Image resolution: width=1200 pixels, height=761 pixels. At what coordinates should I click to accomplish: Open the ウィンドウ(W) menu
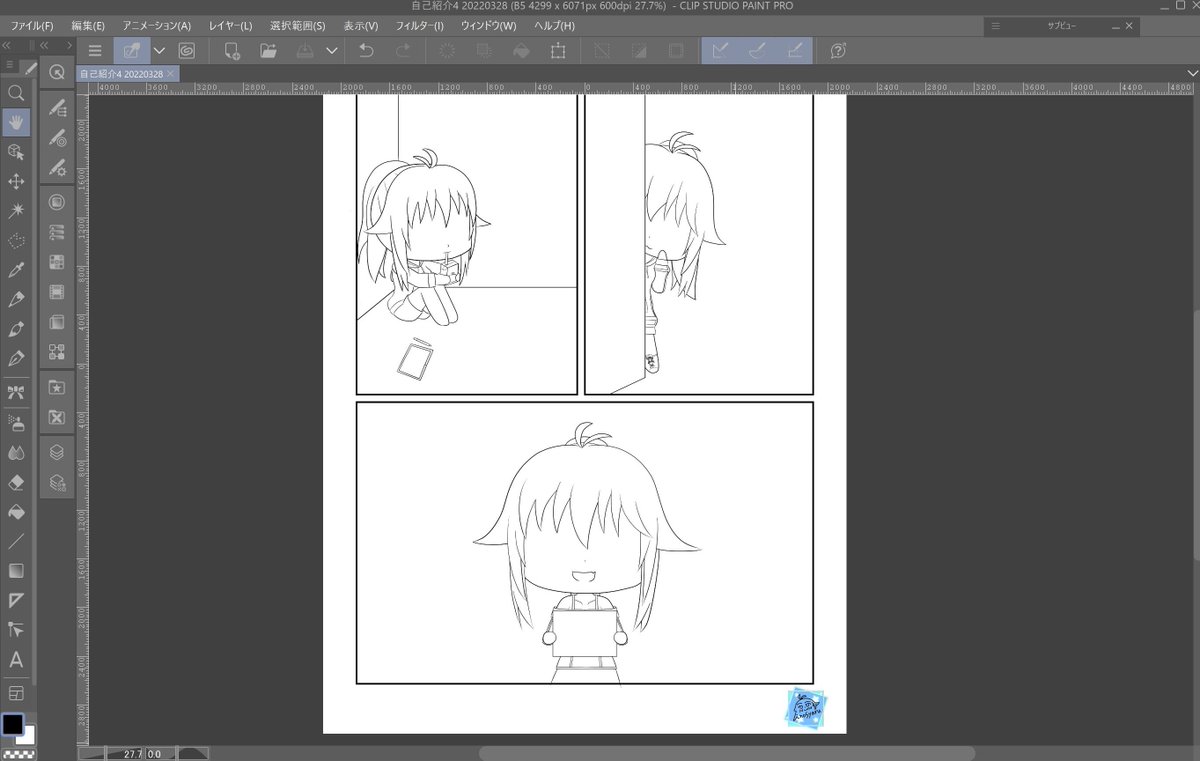(x=489, y=26)
